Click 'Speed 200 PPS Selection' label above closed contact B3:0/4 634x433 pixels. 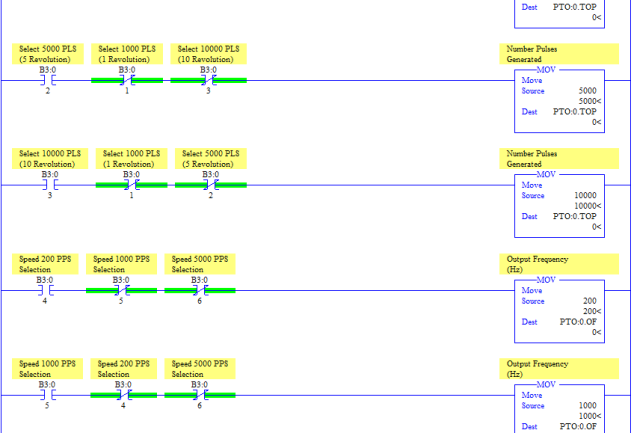click(x=123, y=369)
